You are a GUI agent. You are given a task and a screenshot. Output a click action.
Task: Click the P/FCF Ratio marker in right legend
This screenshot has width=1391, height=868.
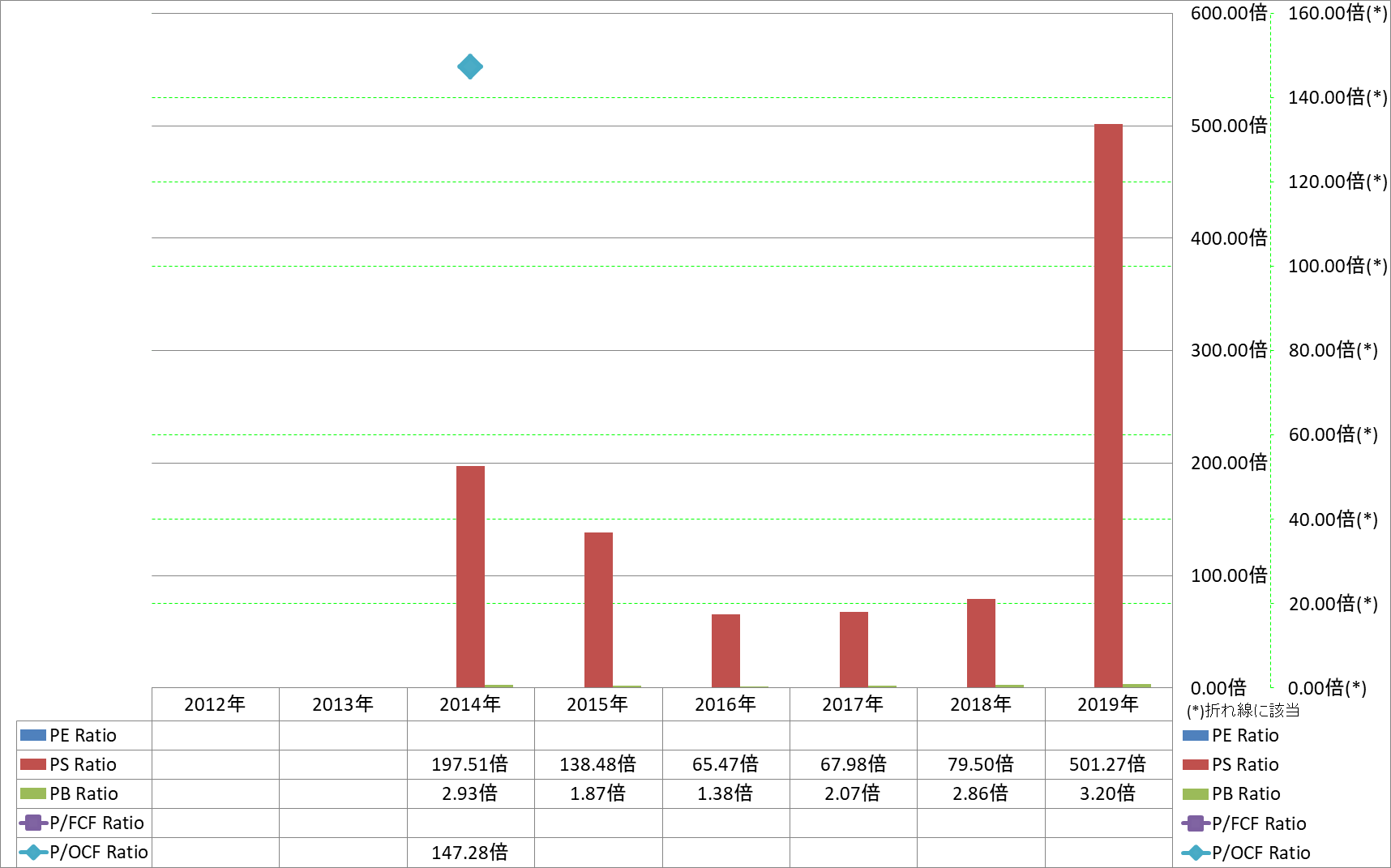click(1196, 823)
